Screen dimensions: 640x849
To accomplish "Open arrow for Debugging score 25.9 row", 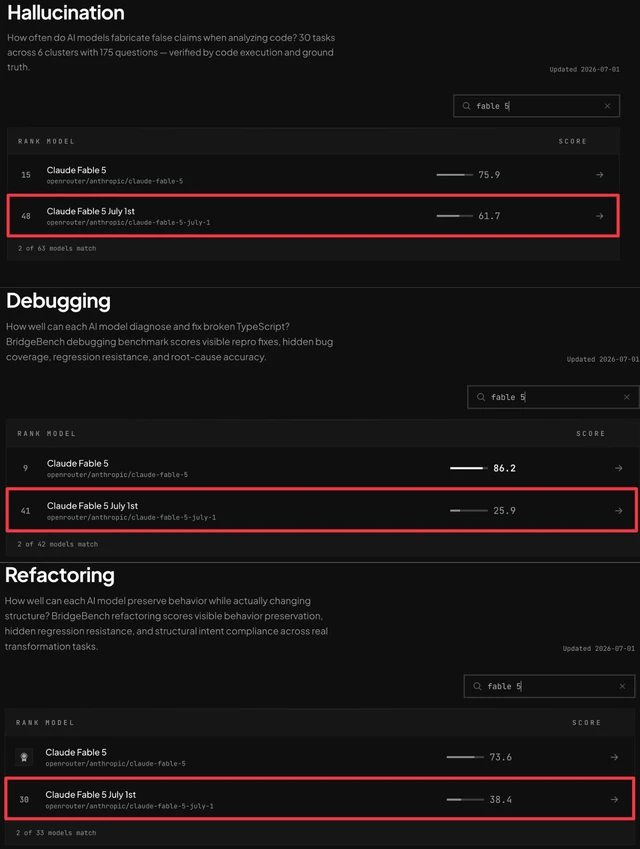I will [x=618, y=511].
